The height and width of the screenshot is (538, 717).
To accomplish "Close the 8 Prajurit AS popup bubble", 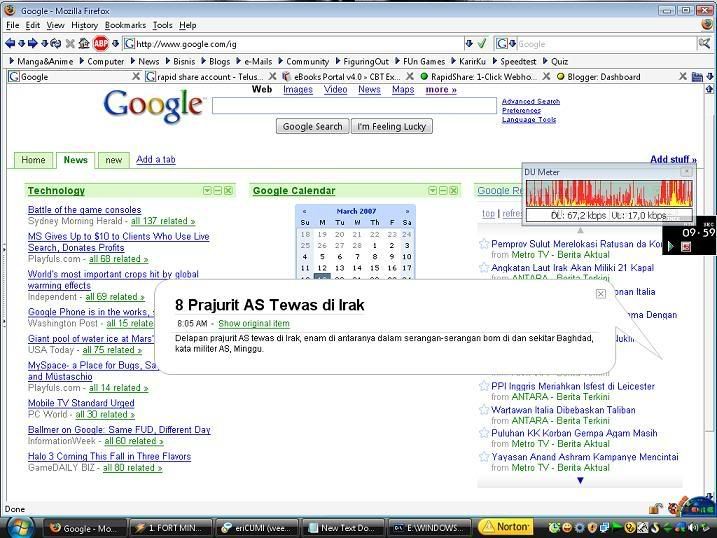I will [600, 294].
